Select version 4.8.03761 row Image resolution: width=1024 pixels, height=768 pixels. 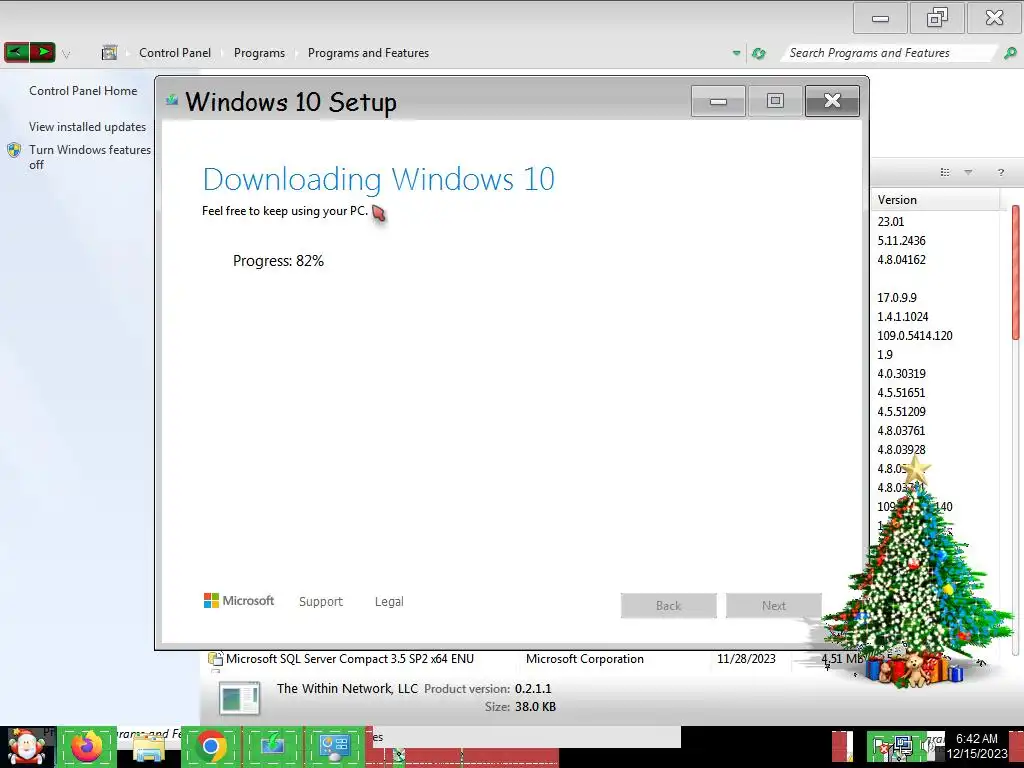[901, 430]
